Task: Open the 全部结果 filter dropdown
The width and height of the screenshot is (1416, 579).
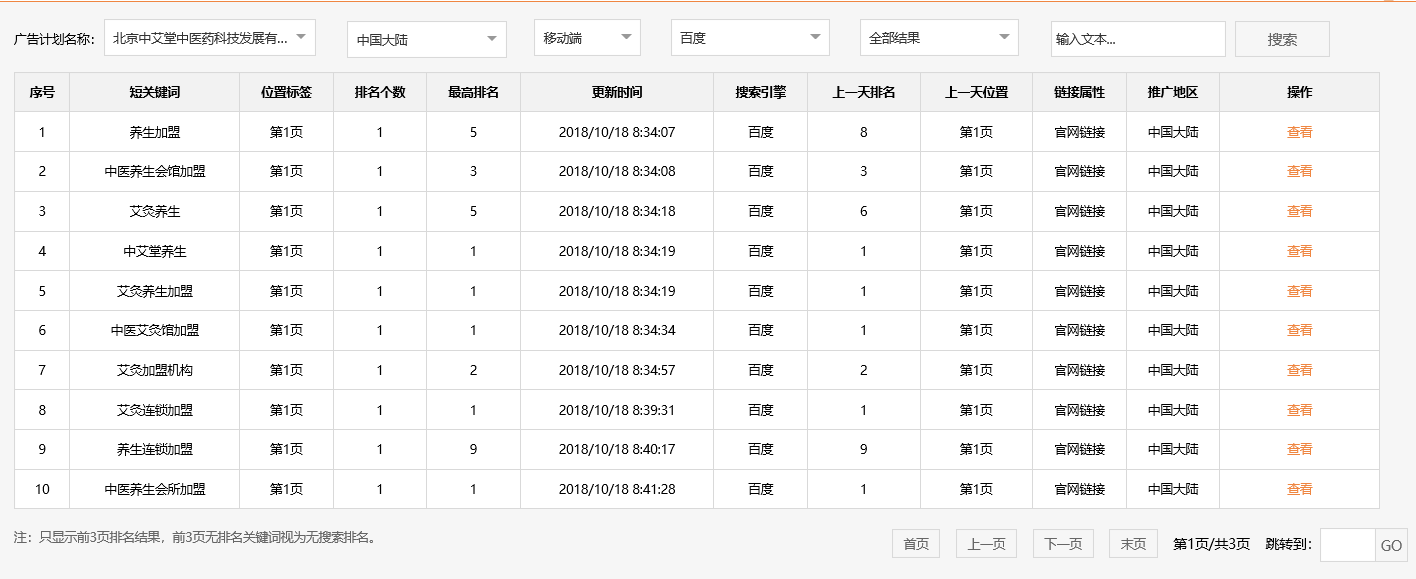Action: coord(938,37)
